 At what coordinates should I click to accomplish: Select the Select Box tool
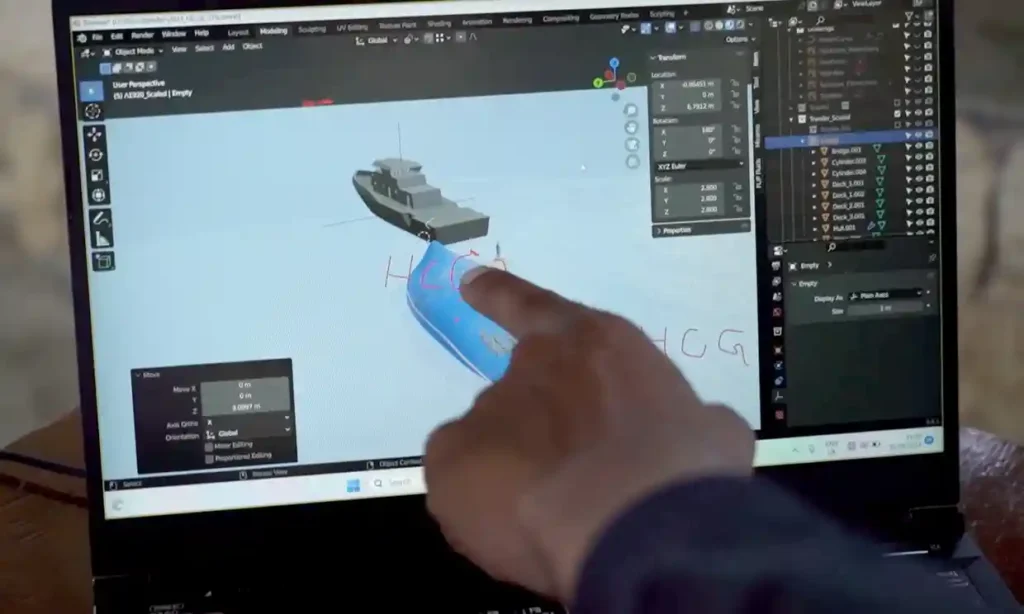coord(92,91)
